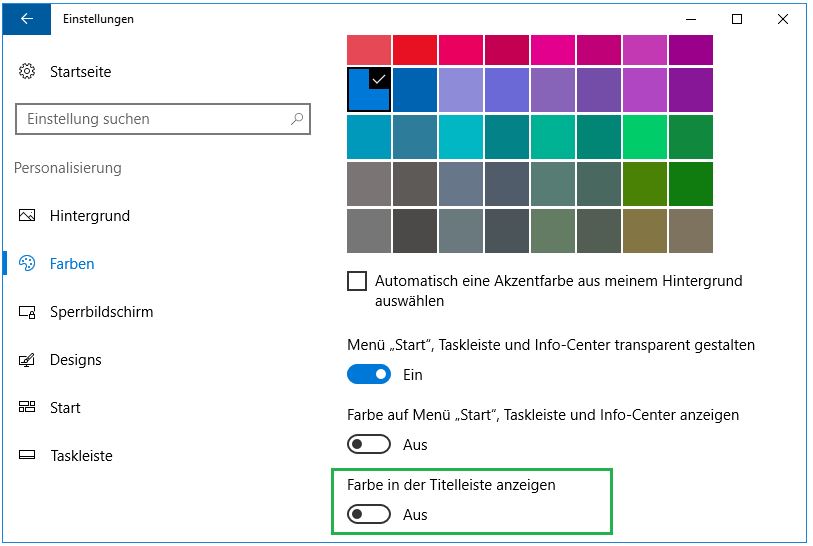This screenshot has width=813, height=546.
Task: Pick the red swatch in top row
Action: [x=415, y=49]
